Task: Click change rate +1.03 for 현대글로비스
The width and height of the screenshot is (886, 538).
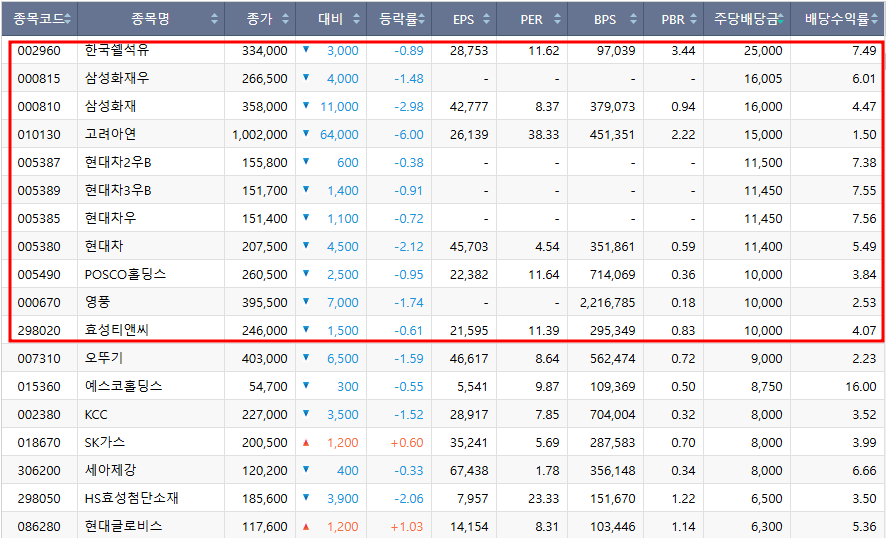Action: coord(407,526)
